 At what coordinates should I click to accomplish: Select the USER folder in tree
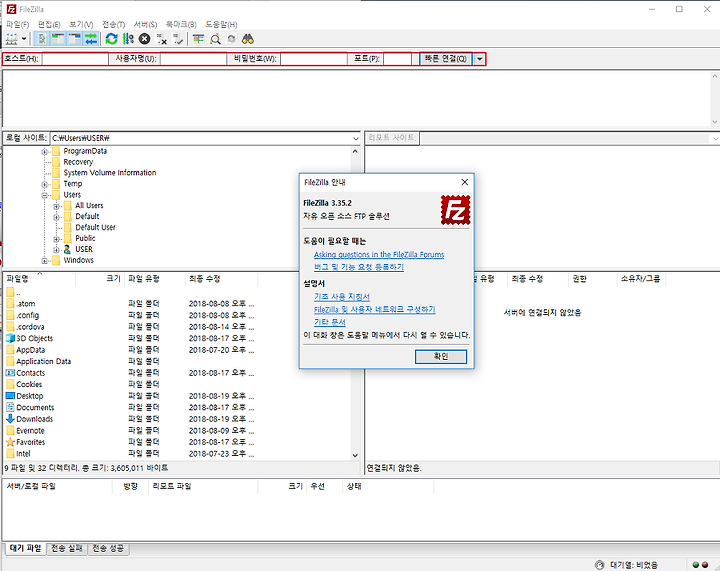coord(84,249)
